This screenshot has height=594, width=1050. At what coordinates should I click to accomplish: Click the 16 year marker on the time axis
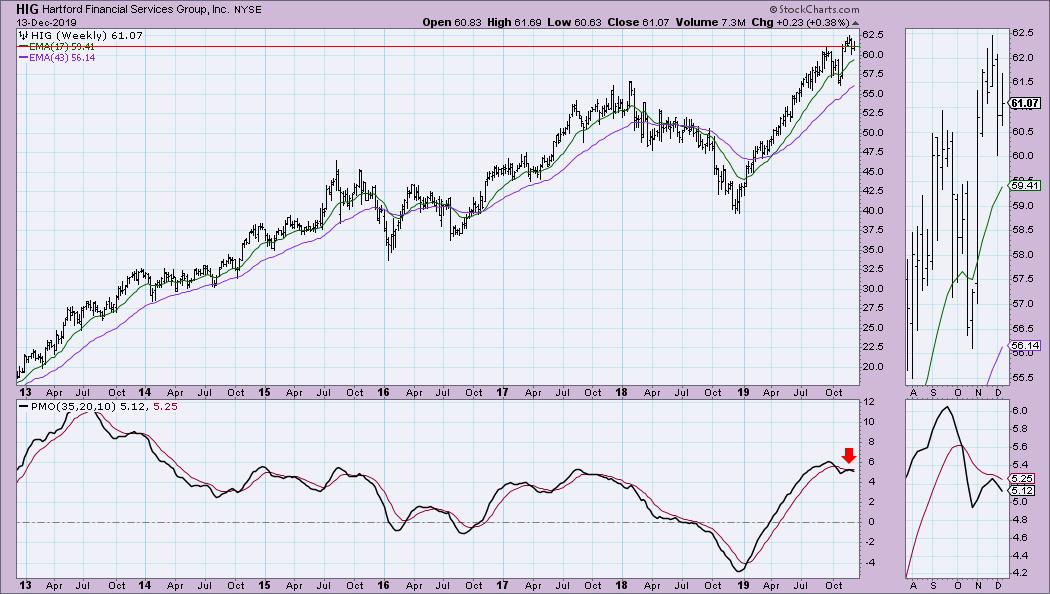click(383, 587)
